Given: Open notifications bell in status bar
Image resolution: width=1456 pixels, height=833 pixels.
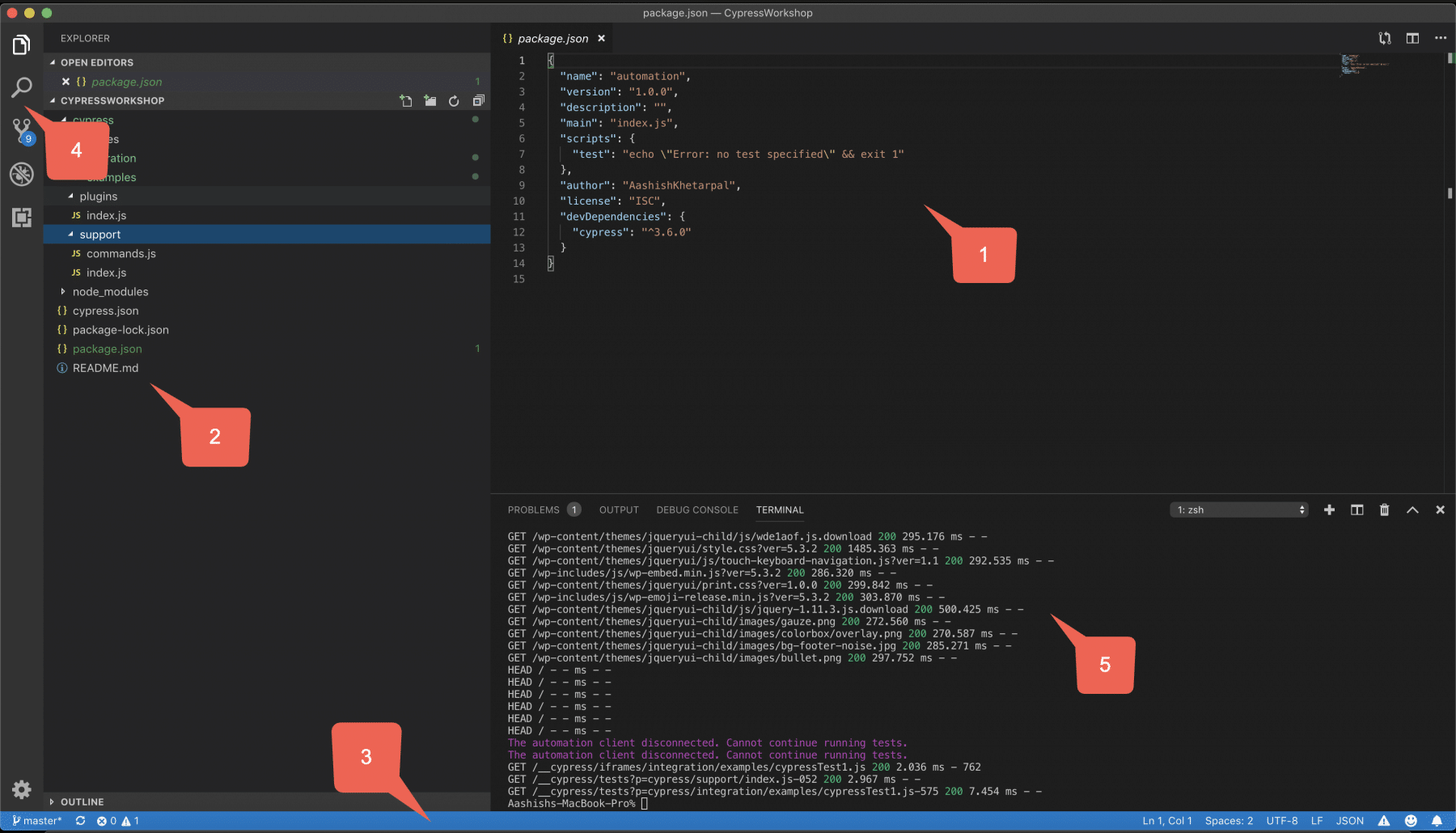Looking at the screenshot, I should coord(1437,821).
